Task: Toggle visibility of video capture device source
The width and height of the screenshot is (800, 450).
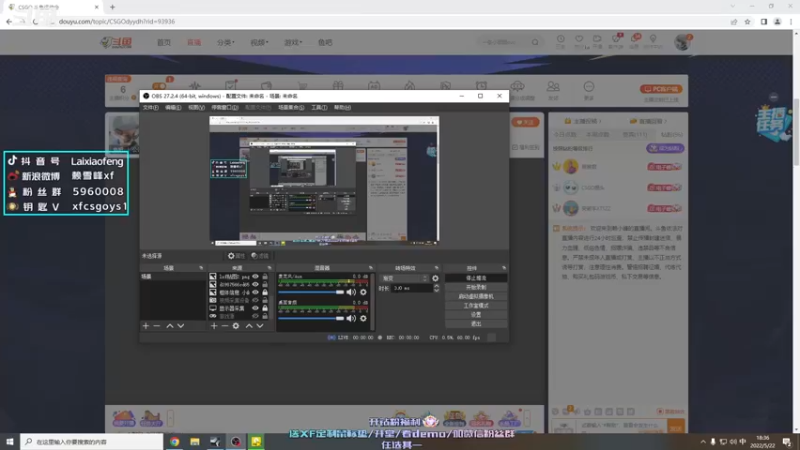Action: (x=255, y=301)
